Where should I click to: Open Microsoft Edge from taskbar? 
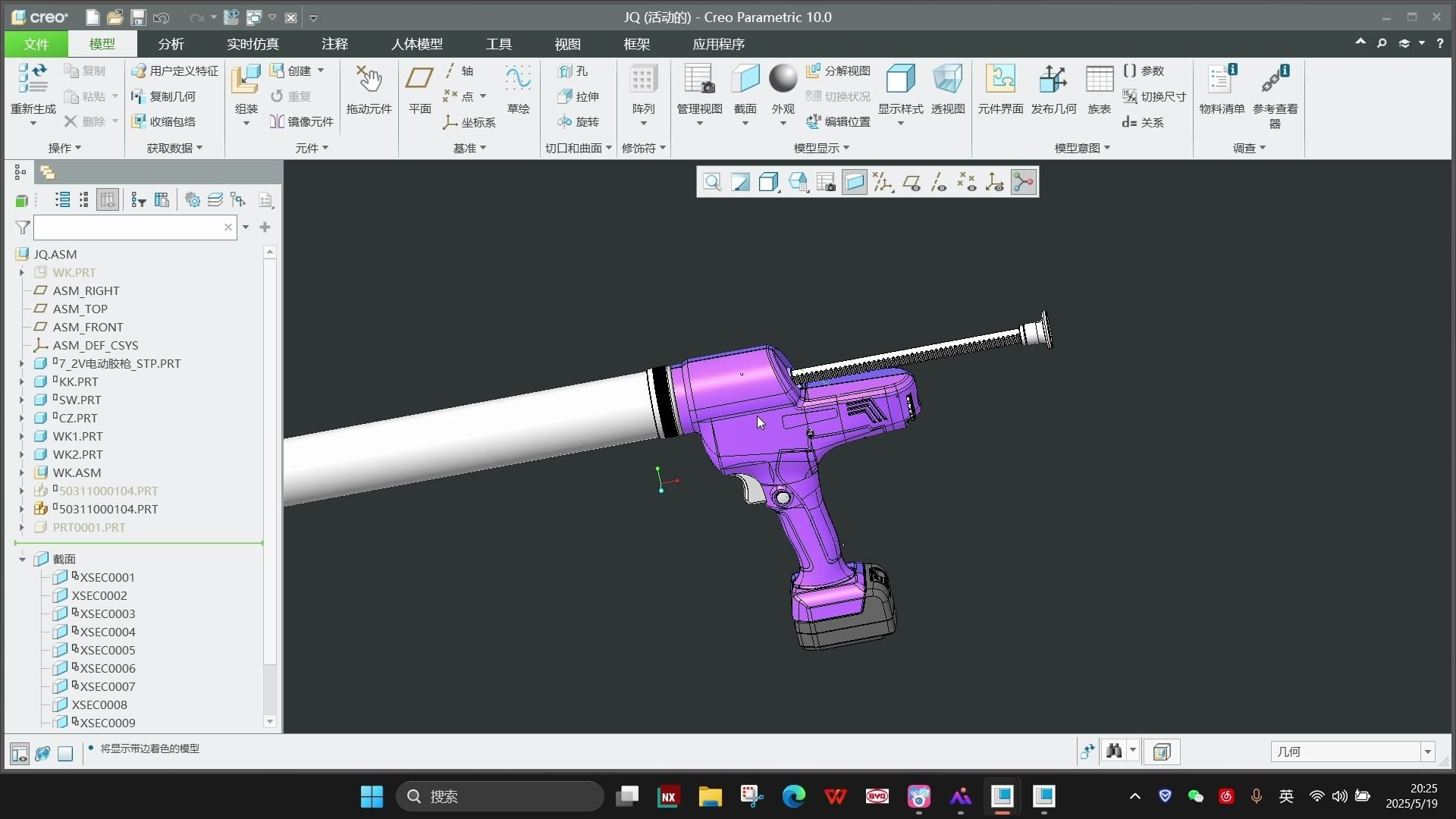pos(794,796)
